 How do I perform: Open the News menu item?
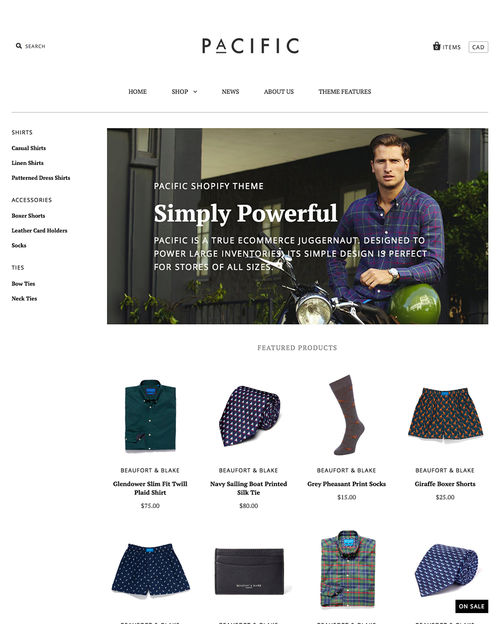click(230, 92)
